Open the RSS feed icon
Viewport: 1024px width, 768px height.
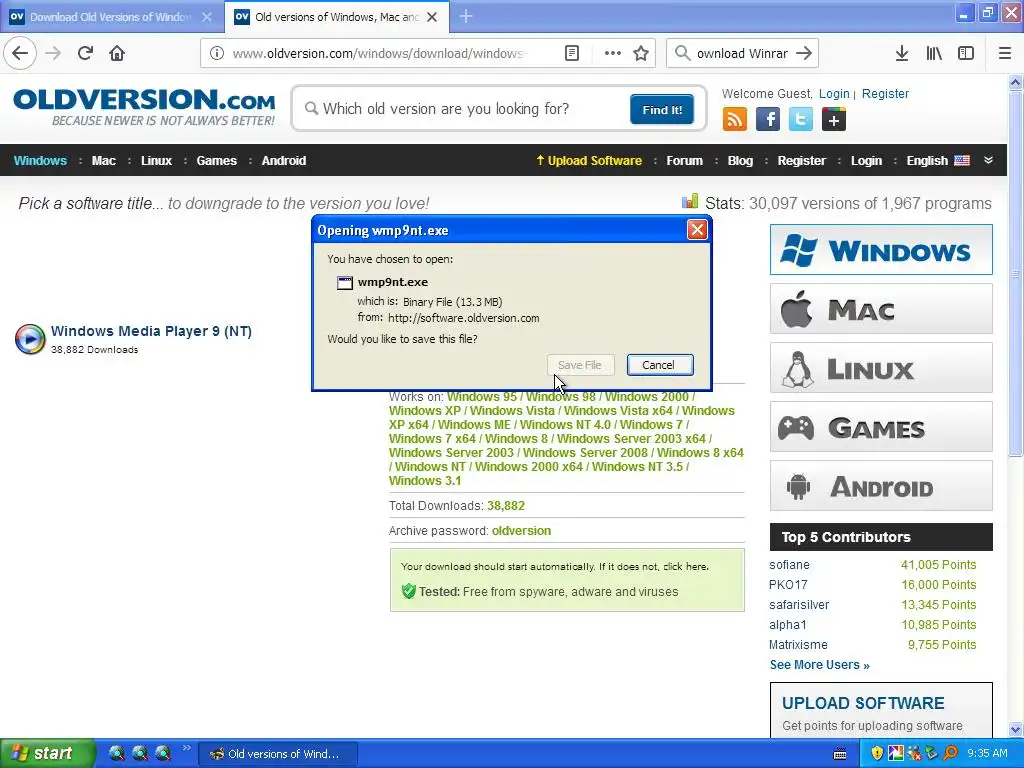click(x=735, y=120)
